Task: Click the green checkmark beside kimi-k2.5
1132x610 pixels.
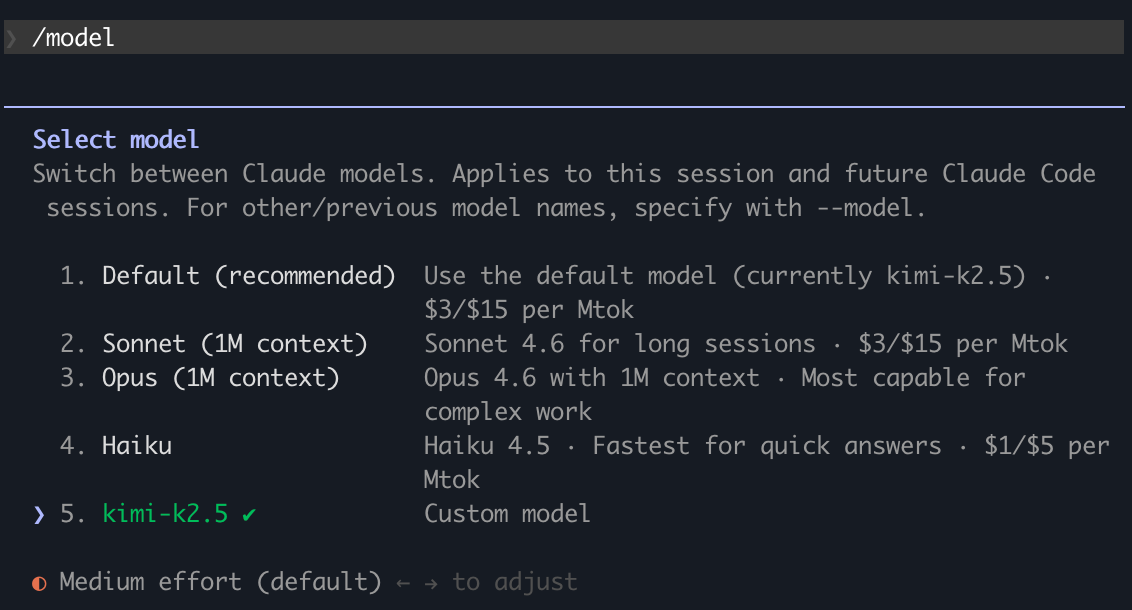Action: click(249, 514)
